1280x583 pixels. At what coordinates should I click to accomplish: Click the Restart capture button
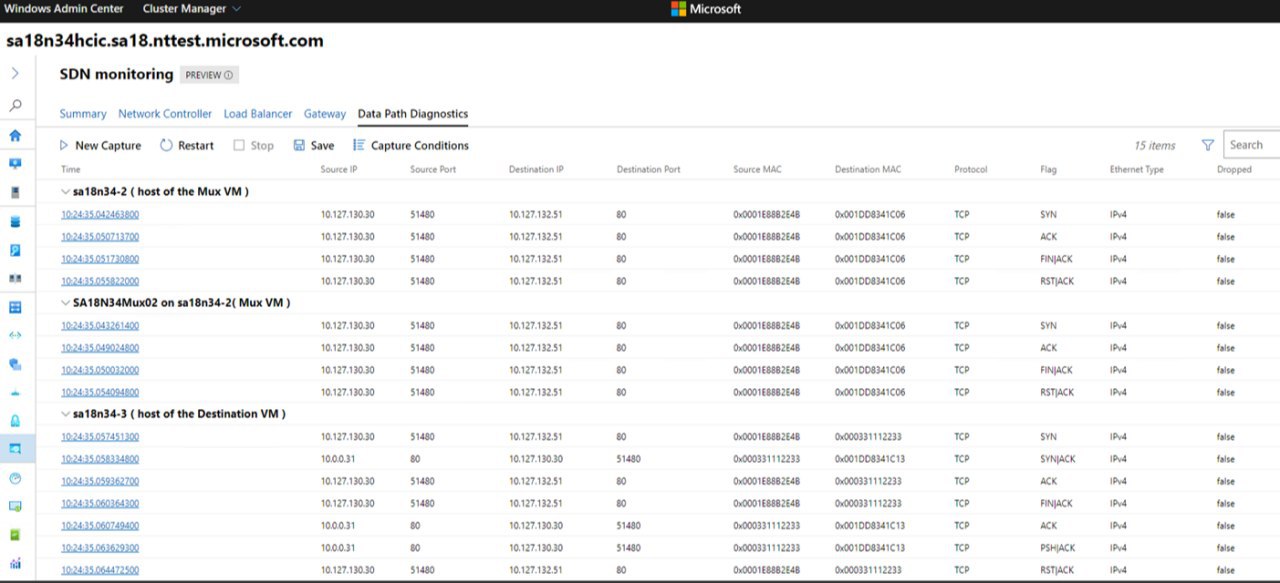pos(187,145)
